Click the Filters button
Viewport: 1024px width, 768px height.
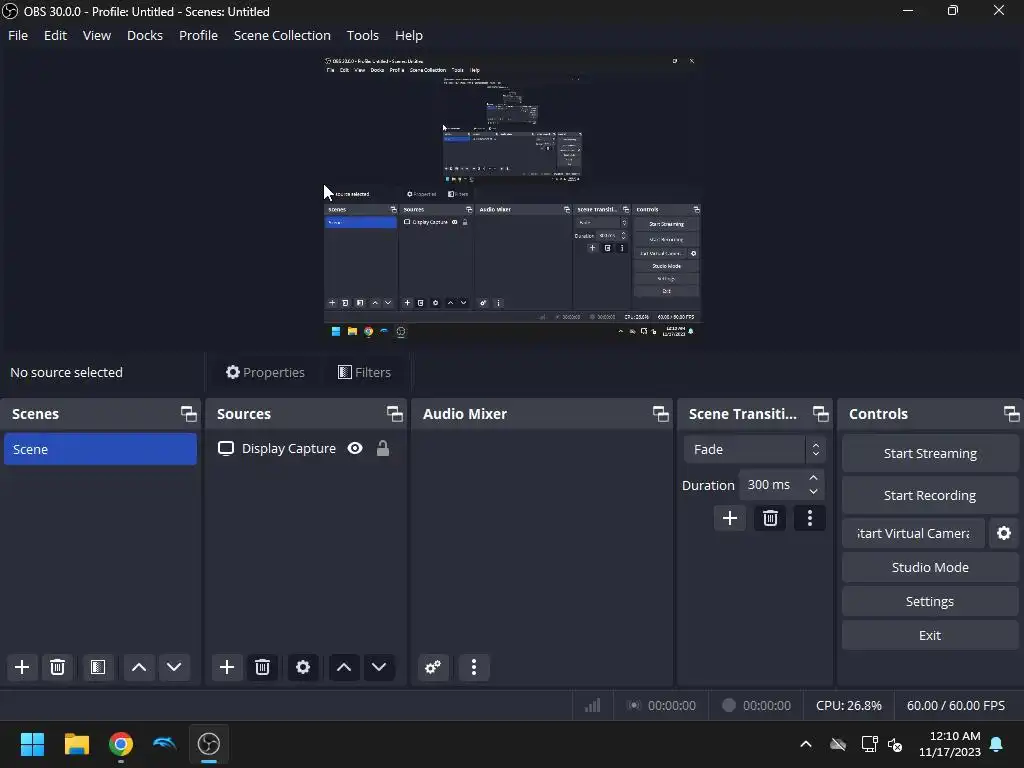pyautogui.click(x=364, y=372)
